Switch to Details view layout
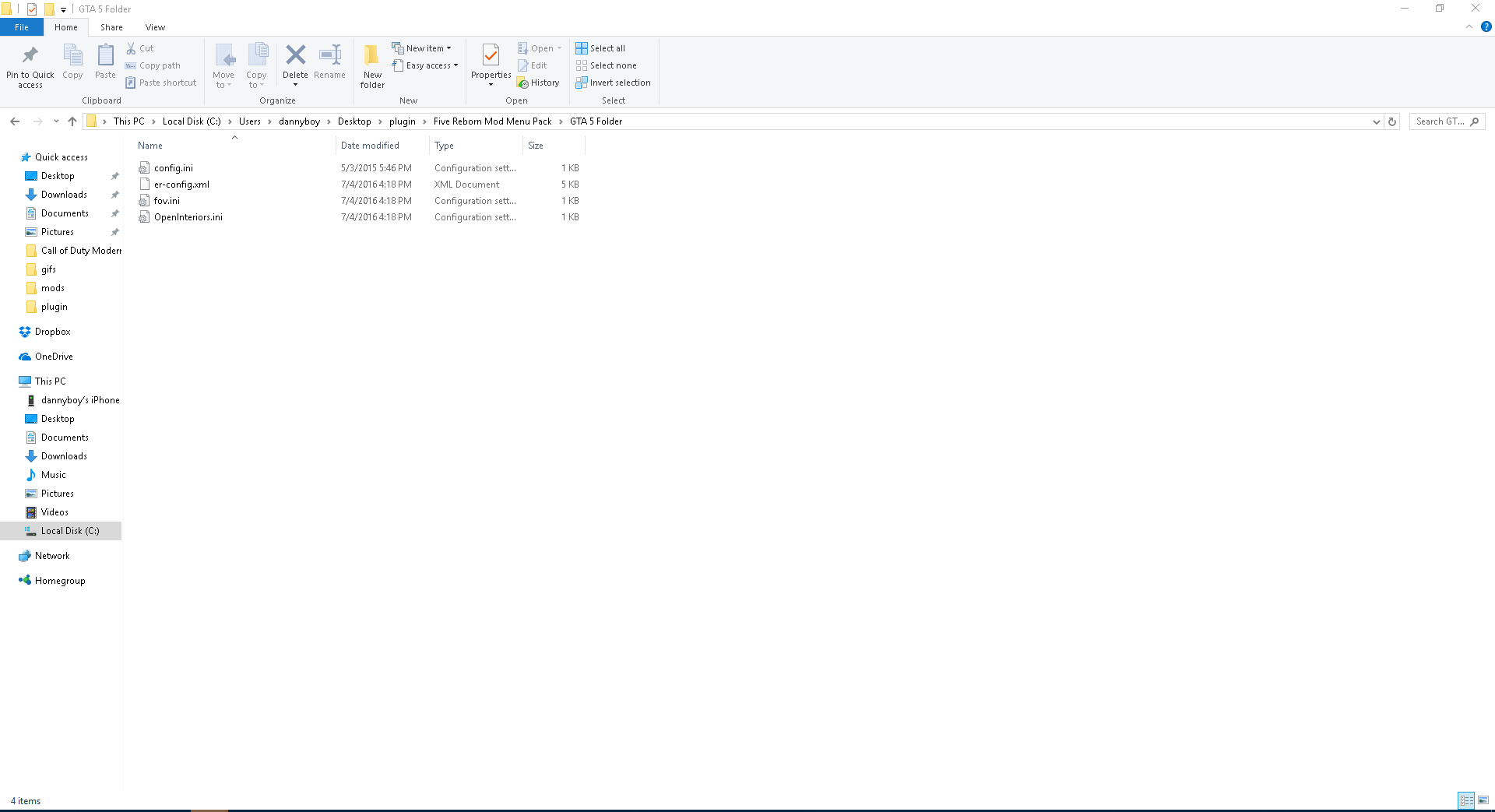This screenshot has width=1495, height=812. pyautogui.click(x=1466, y=800)
